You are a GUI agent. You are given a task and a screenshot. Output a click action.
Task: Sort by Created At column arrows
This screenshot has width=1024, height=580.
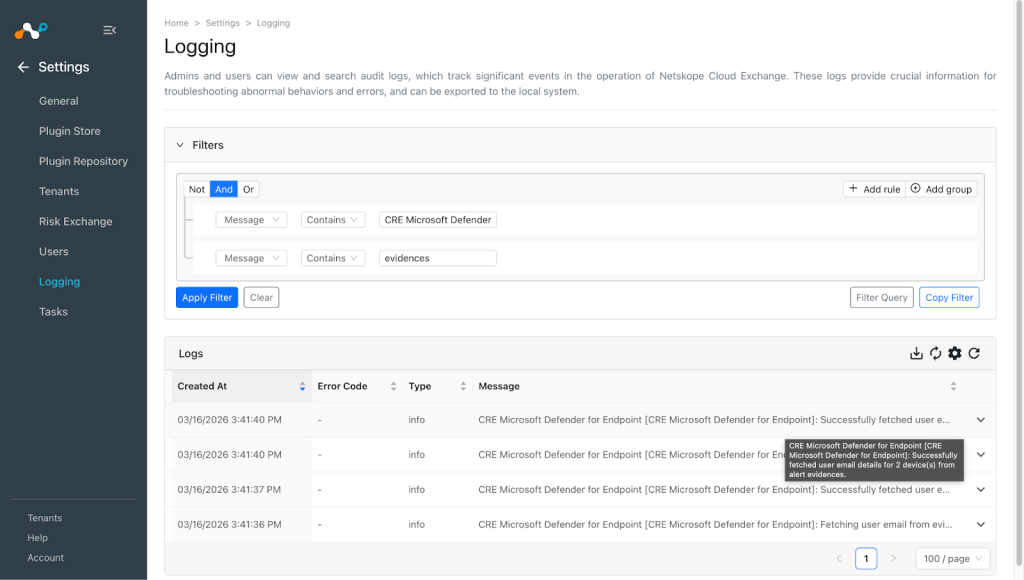(x=302, y=387)
